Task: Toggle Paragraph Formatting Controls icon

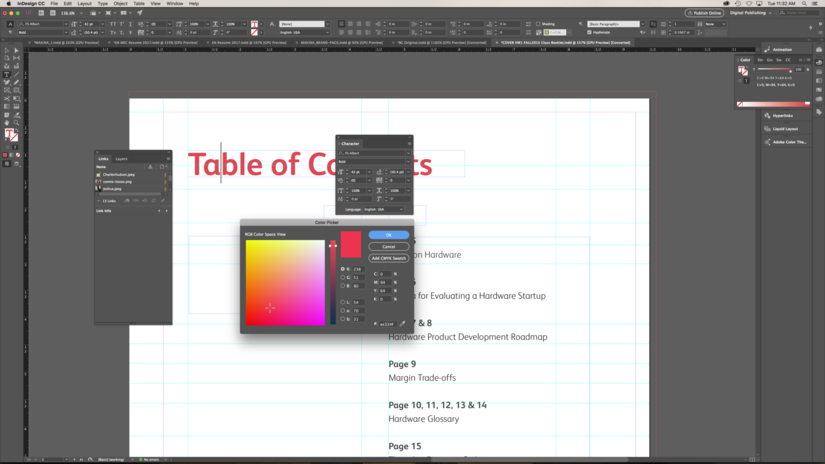Action: point(10,32)
